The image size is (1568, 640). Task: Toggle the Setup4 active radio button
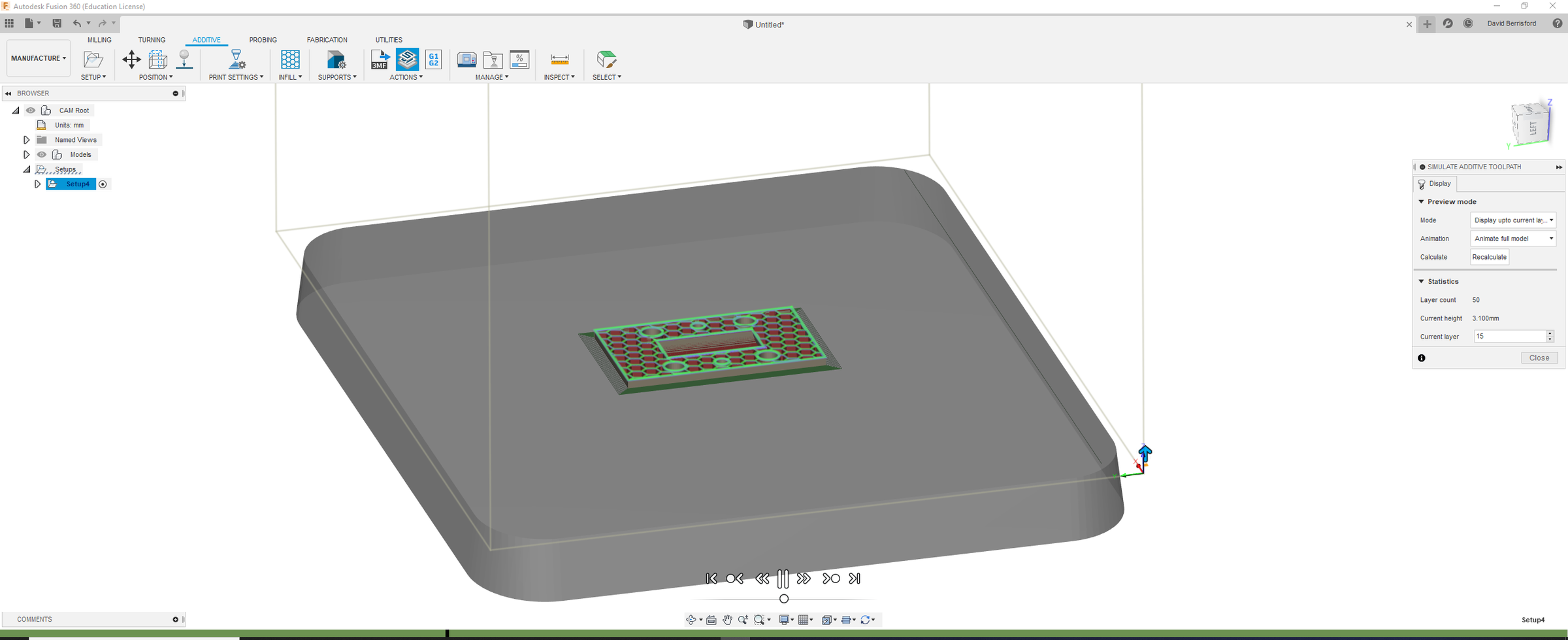click(x=103, y=184)
